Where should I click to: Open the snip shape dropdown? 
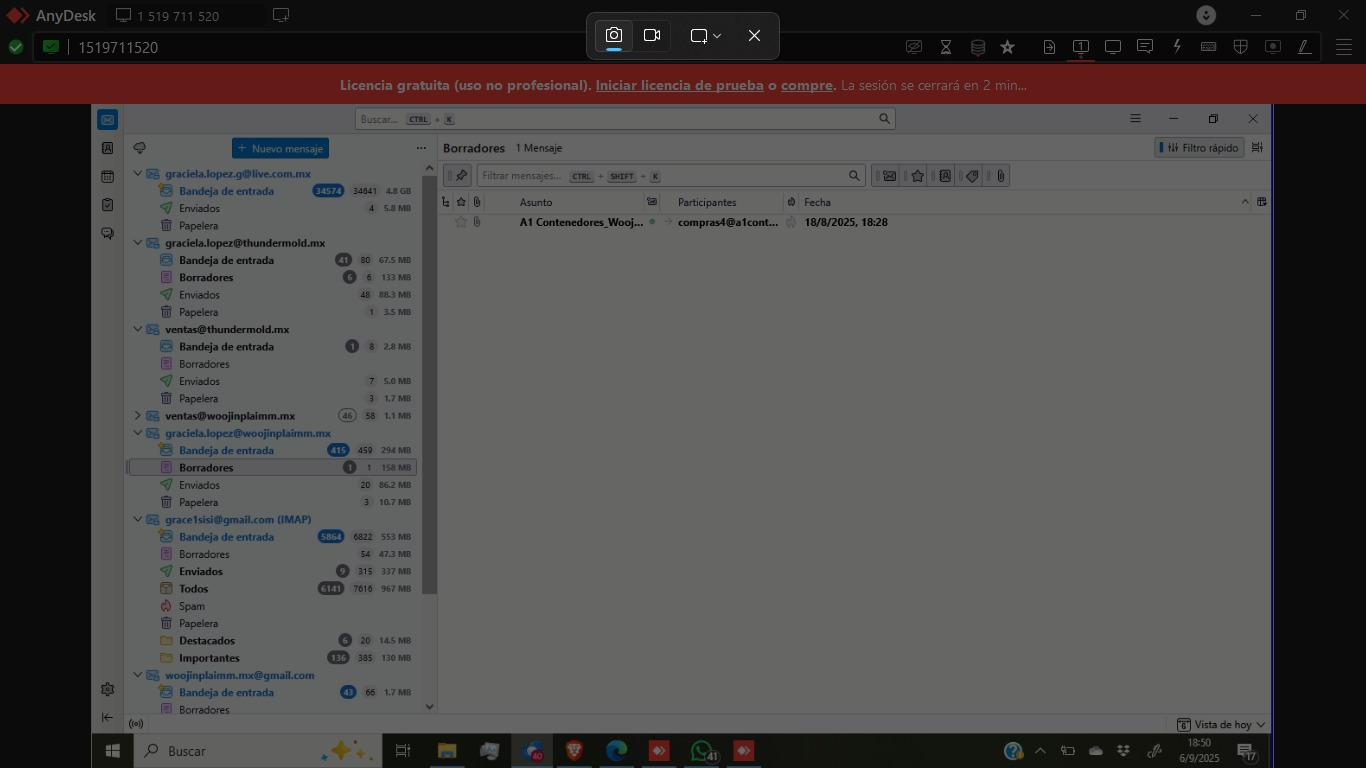[x=706, y=36]
